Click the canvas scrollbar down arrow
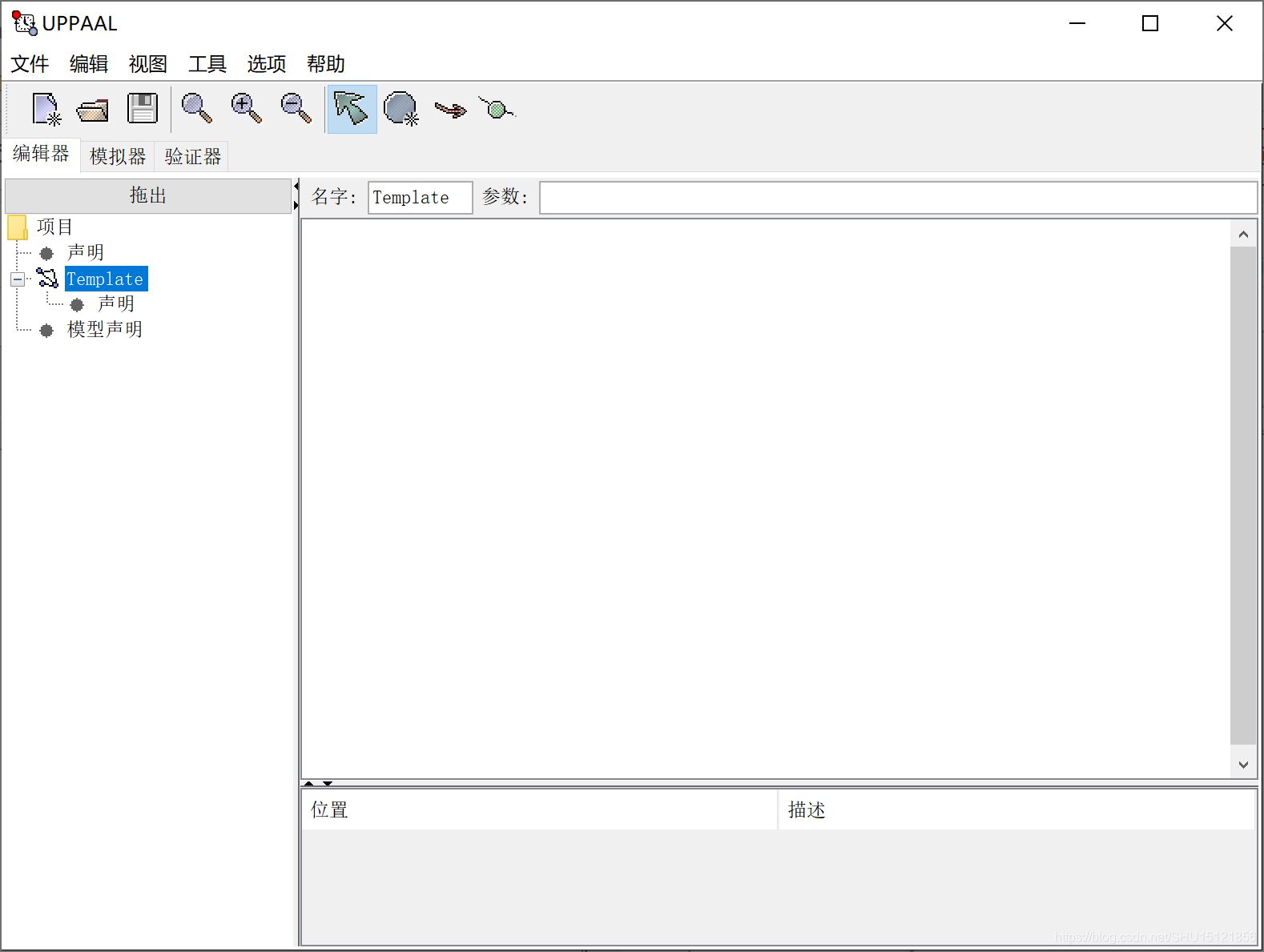Viewport: 1264px width, 952px height. [1243, 765]
